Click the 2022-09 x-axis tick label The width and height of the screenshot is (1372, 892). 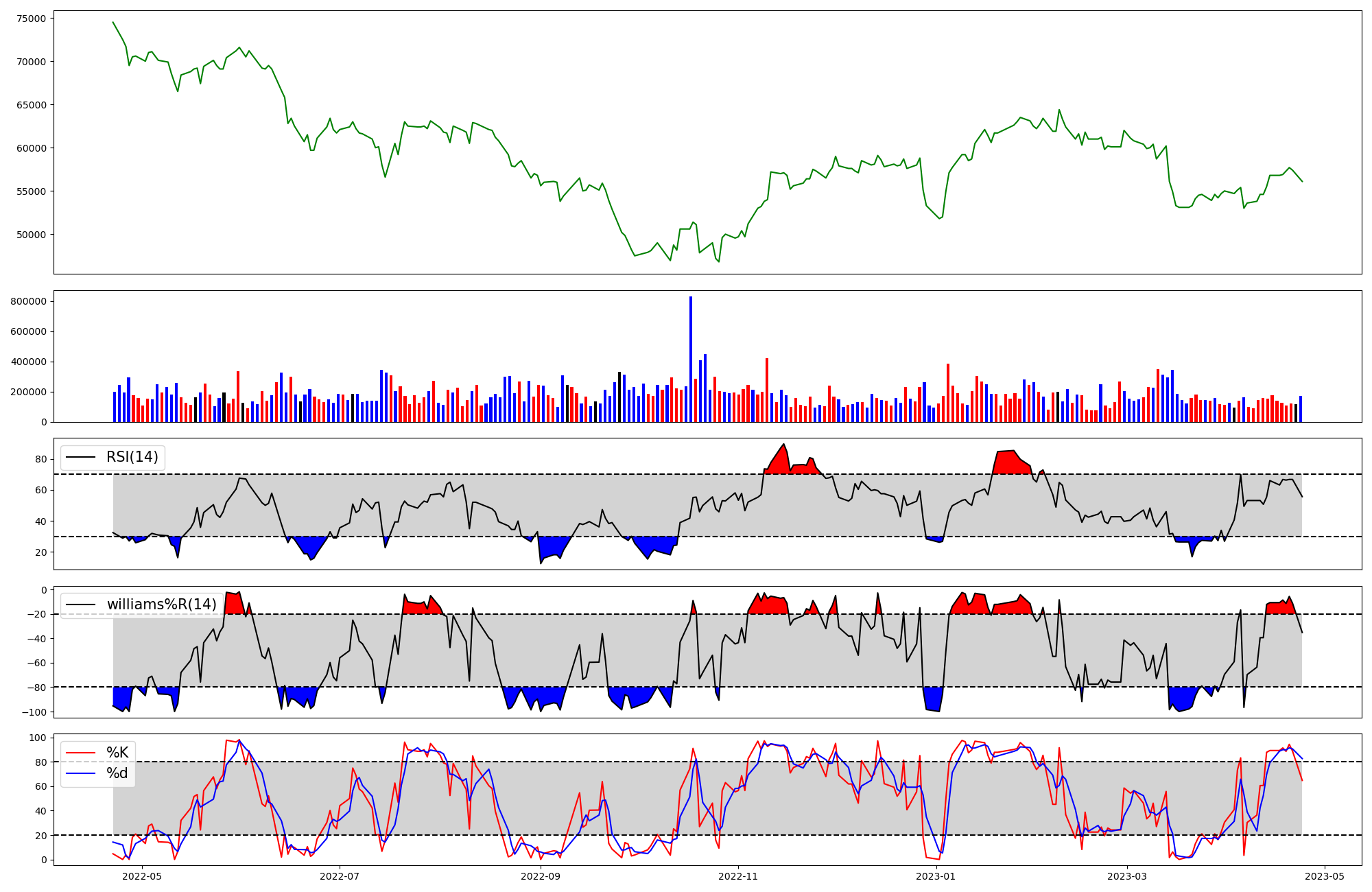[x=541, y=876]
